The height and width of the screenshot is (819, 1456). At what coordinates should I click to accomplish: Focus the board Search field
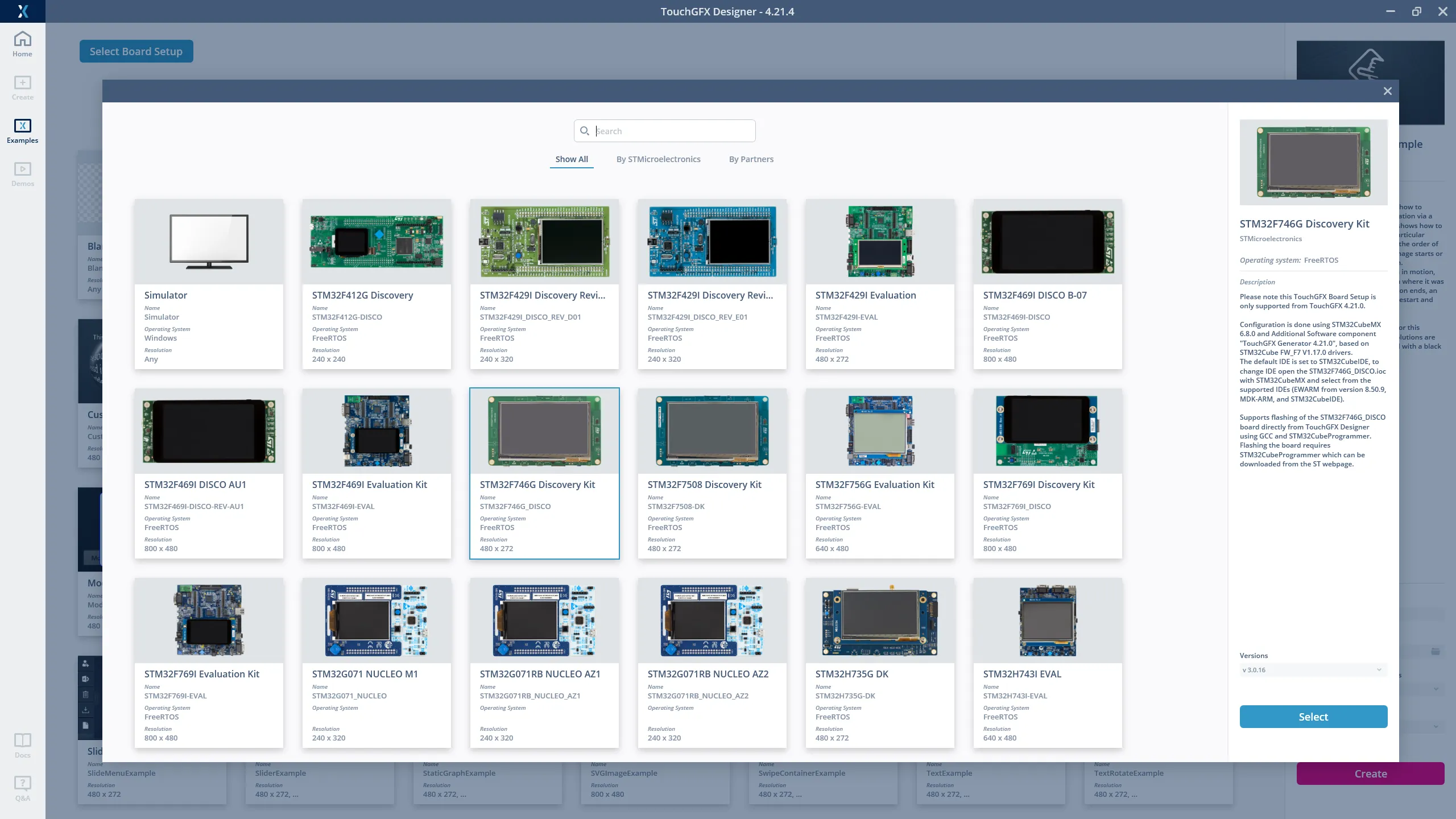(671, 131)
